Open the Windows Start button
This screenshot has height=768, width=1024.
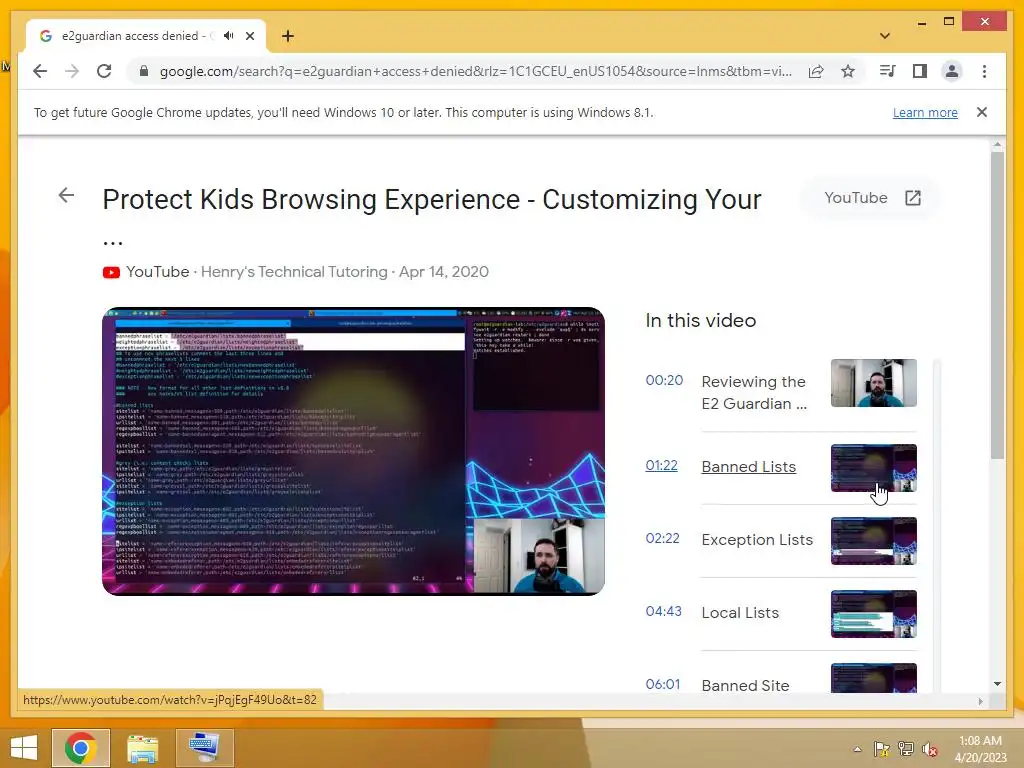[24, 748]
